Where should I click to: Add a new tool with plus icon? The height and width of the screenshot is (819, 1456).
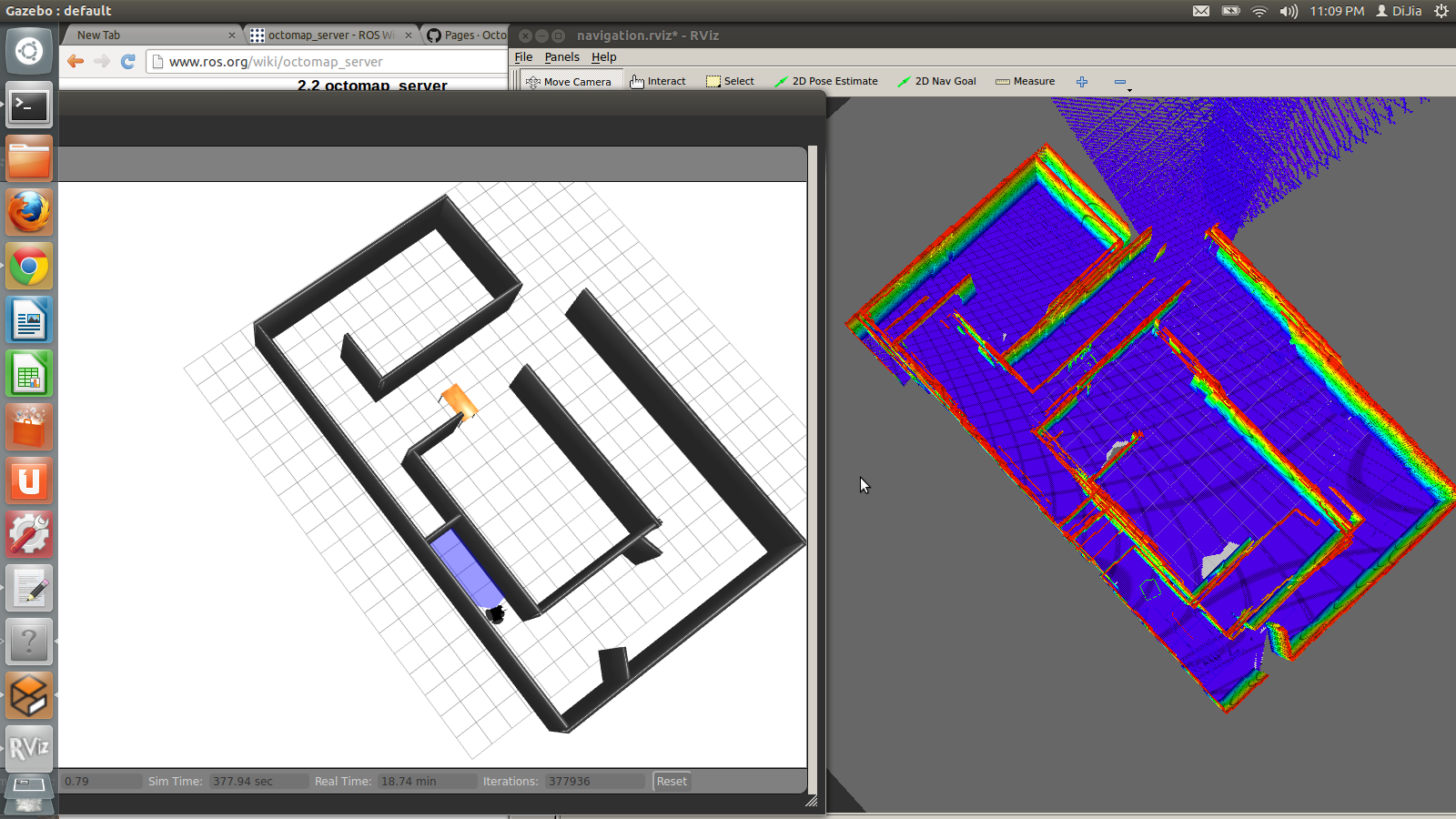(1082, 81)
